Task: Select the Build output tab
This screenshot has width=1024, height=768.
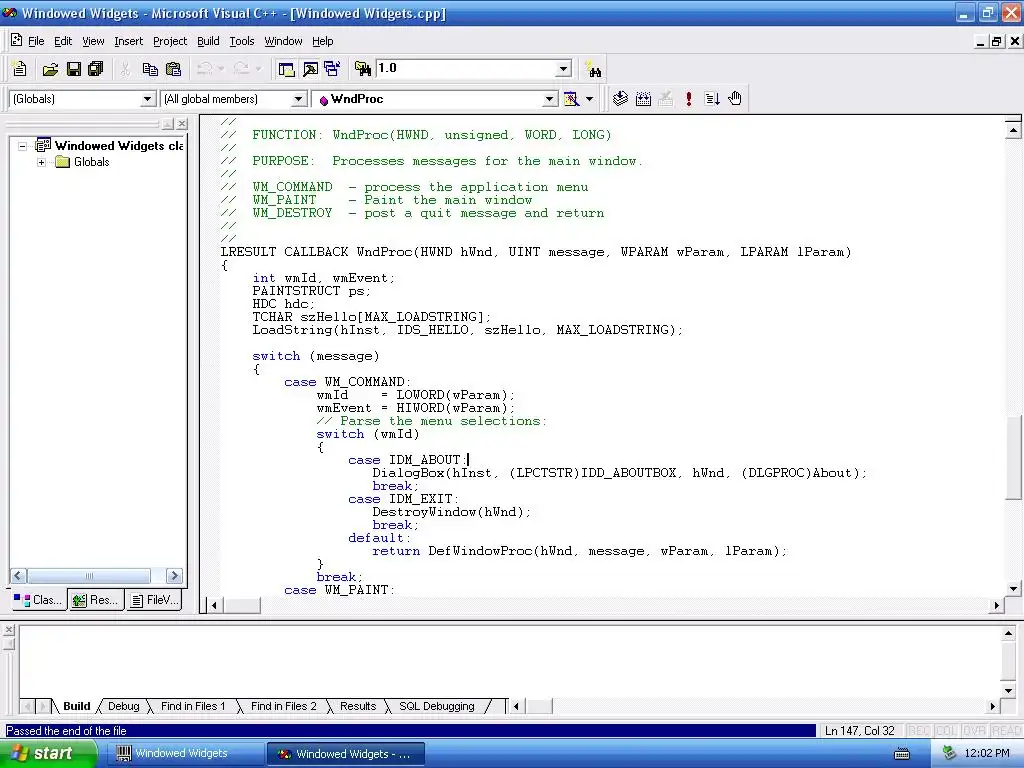Action: 76,706
